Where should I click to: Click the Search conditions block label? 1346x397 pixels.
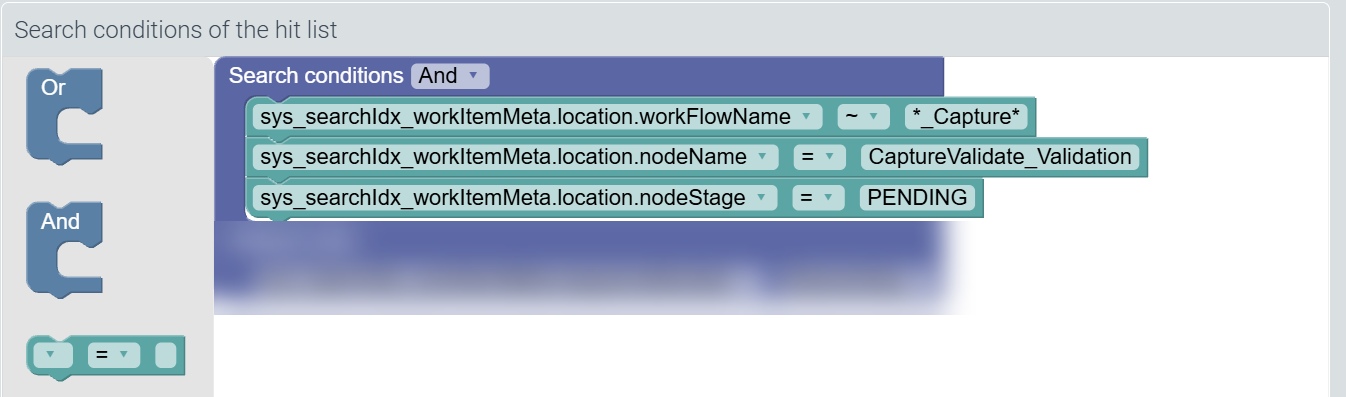pyautogui.click(x=315, y=76)
